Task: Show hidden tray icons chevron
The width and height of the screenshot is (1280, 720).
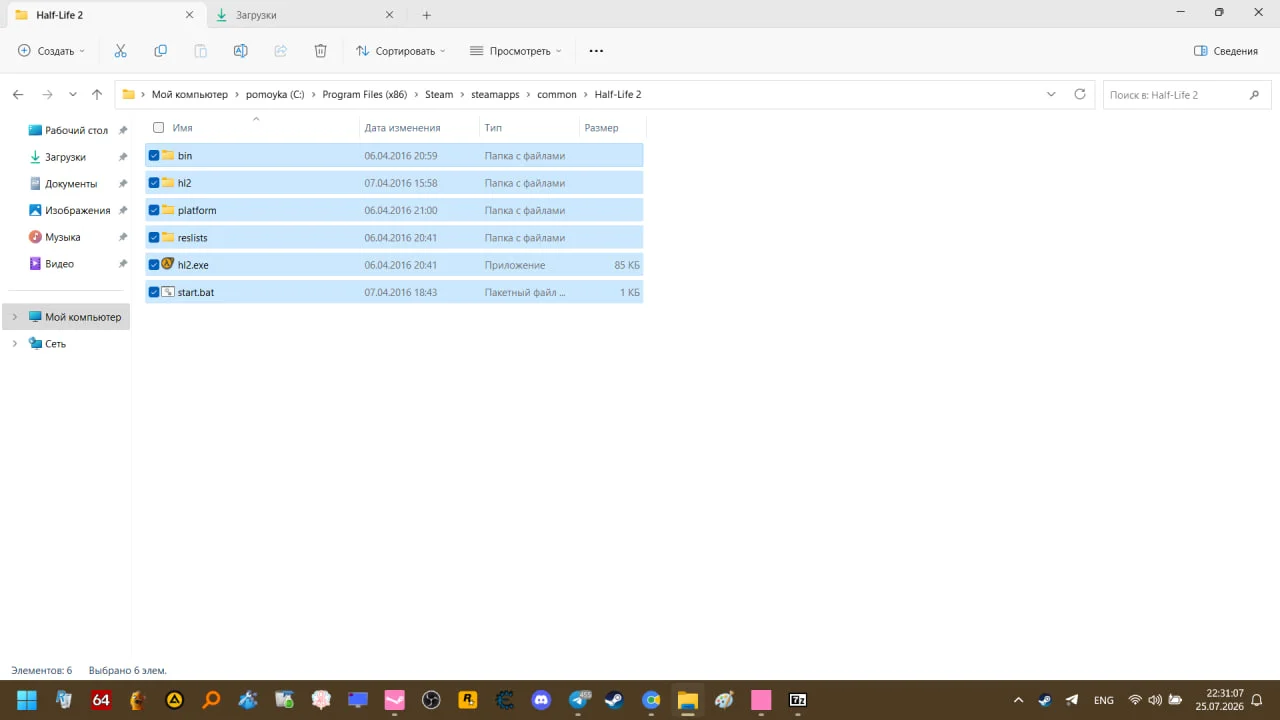Action: [x=1018, y=700]
